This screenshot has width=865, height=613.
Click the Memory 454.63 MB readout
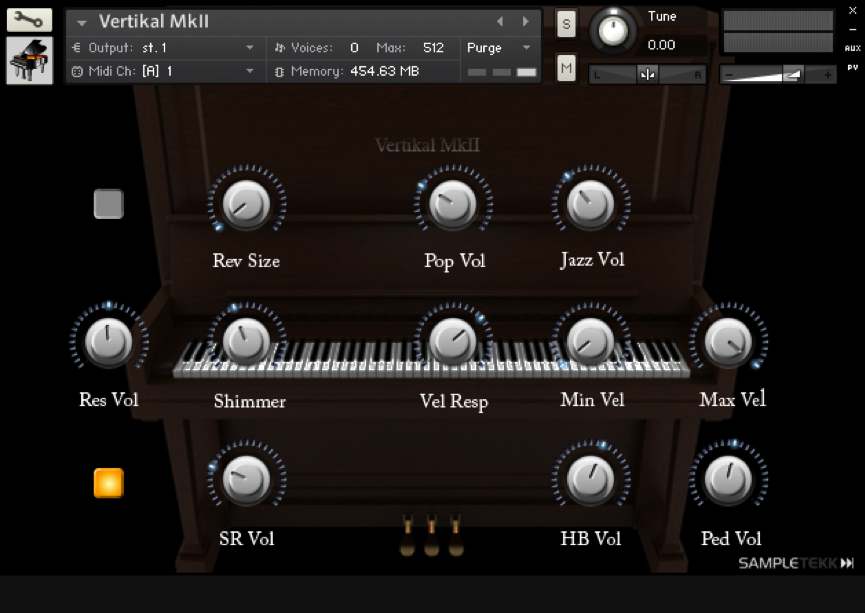(x=385, y=71)
